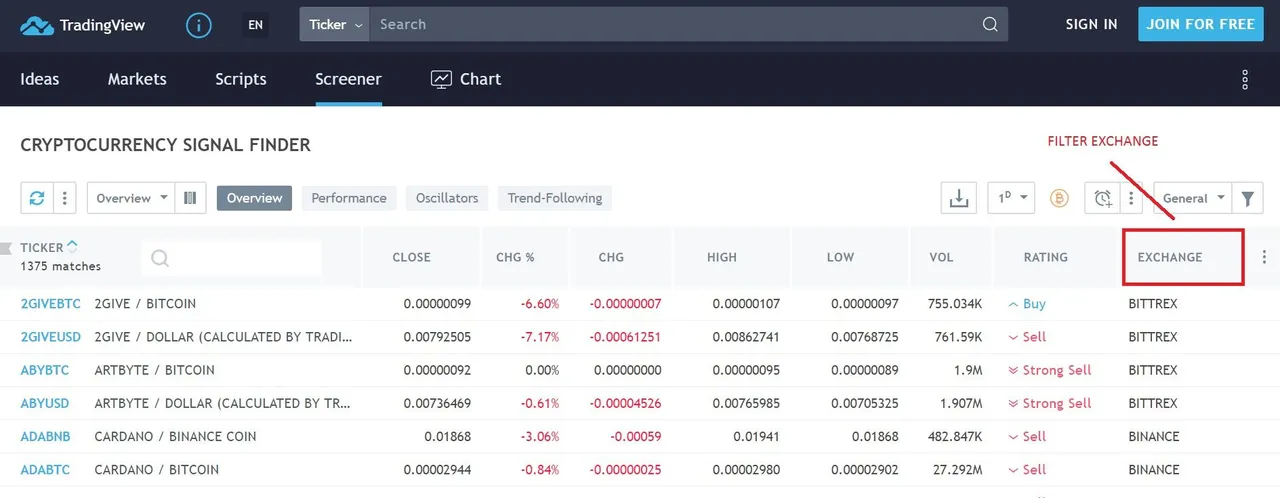Open the column setup bars icon
The image size is (1280, 498).
pos(190,198)
